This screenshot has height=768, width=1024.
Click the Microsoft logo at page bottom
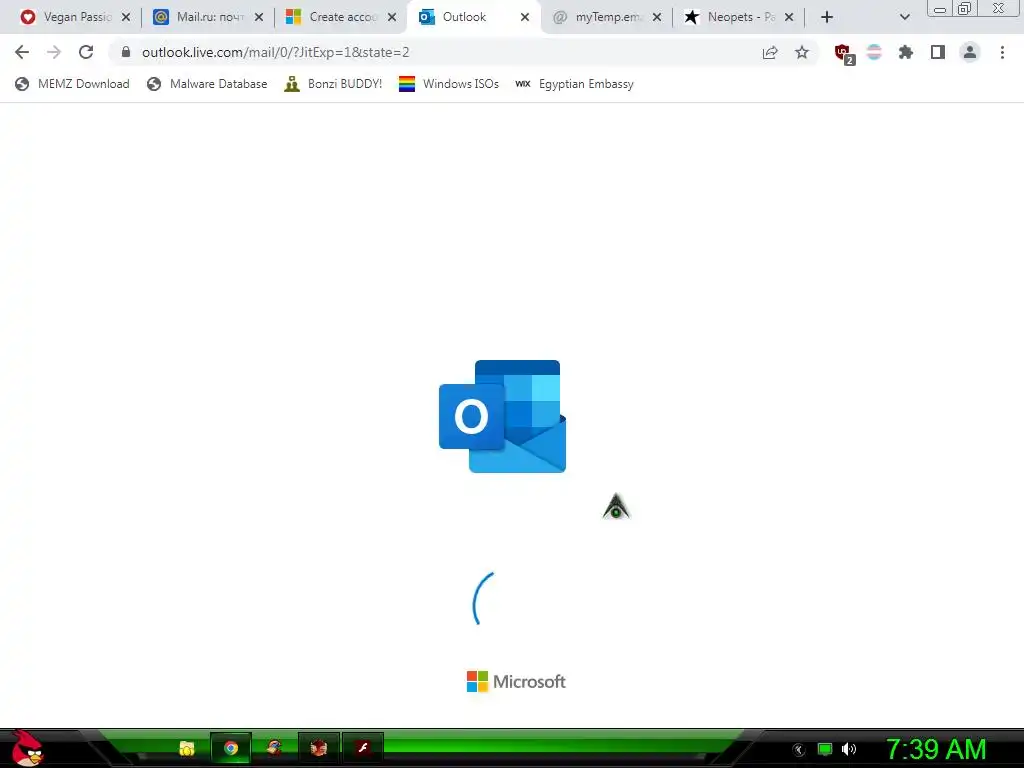tap(516, 681)
